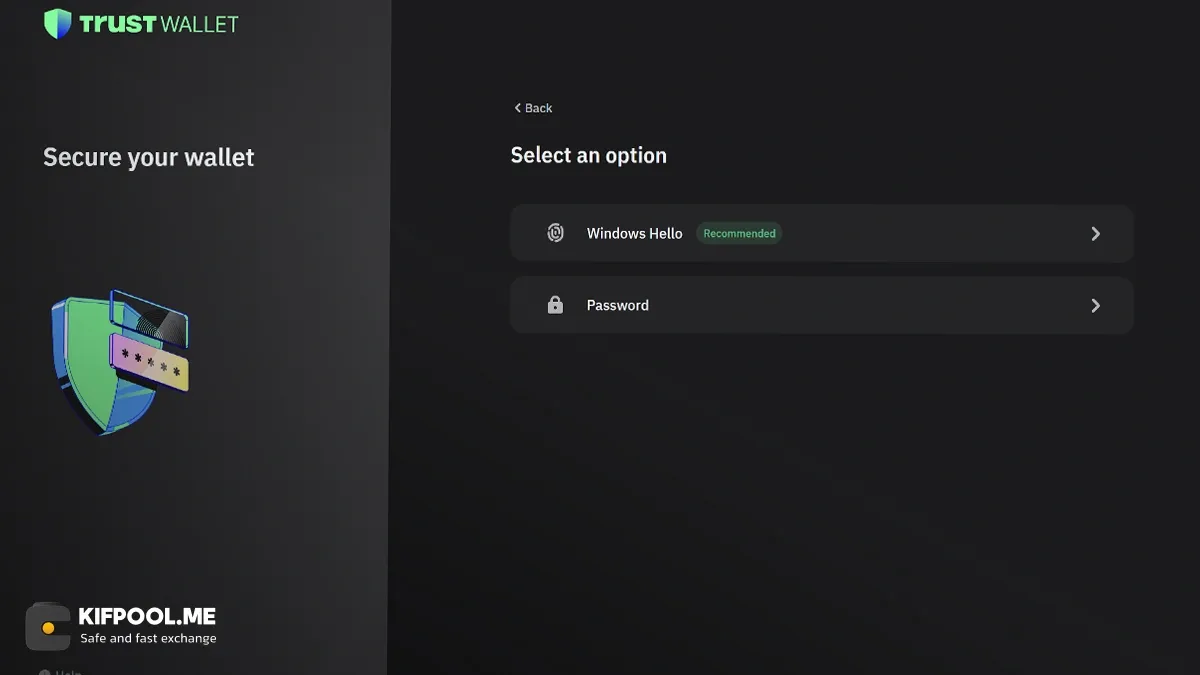Click the shield illustration under Secure your wallet
The width and height of the screenshot is (1200, 675).
click(x=119, y=362)
